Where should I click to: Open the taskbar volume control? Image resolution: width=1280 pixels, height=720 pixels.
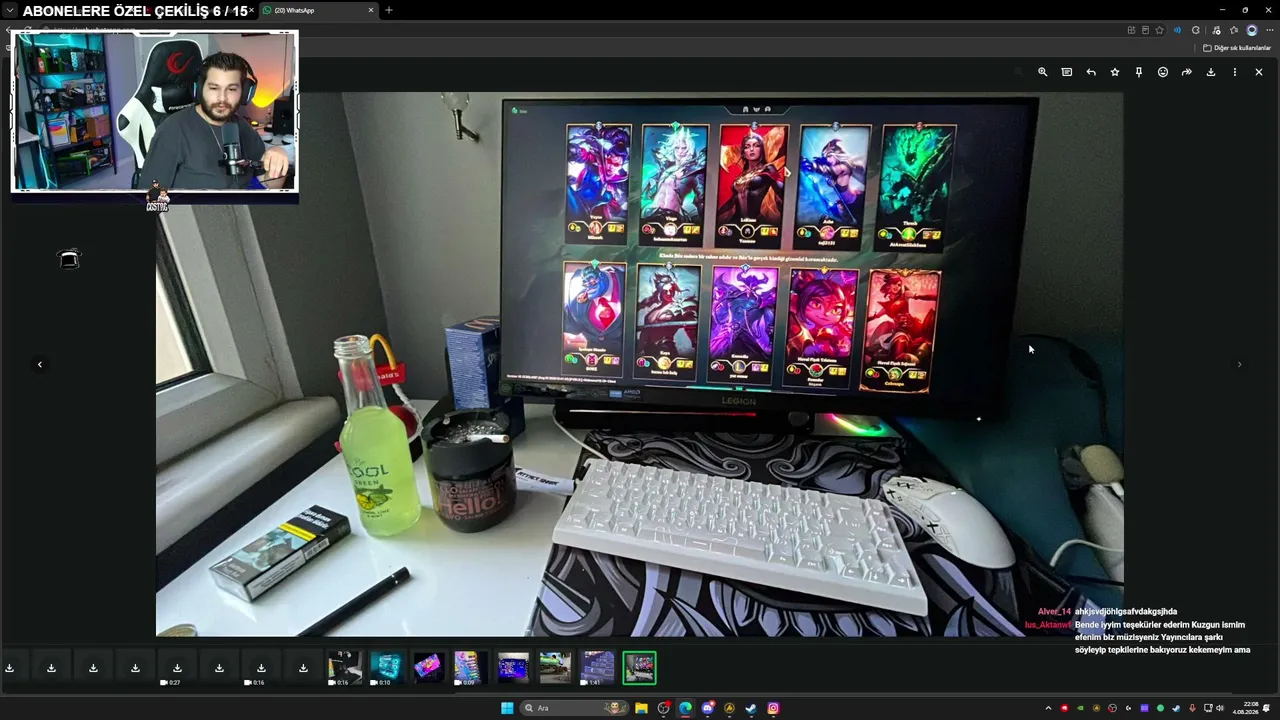click(x=1220, y=708)
